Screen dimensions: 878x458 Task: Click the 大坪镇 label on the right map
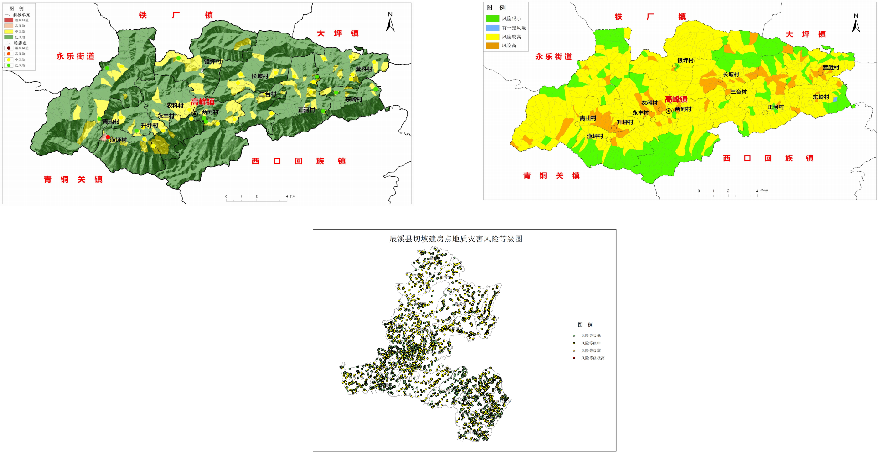[804, 34]
